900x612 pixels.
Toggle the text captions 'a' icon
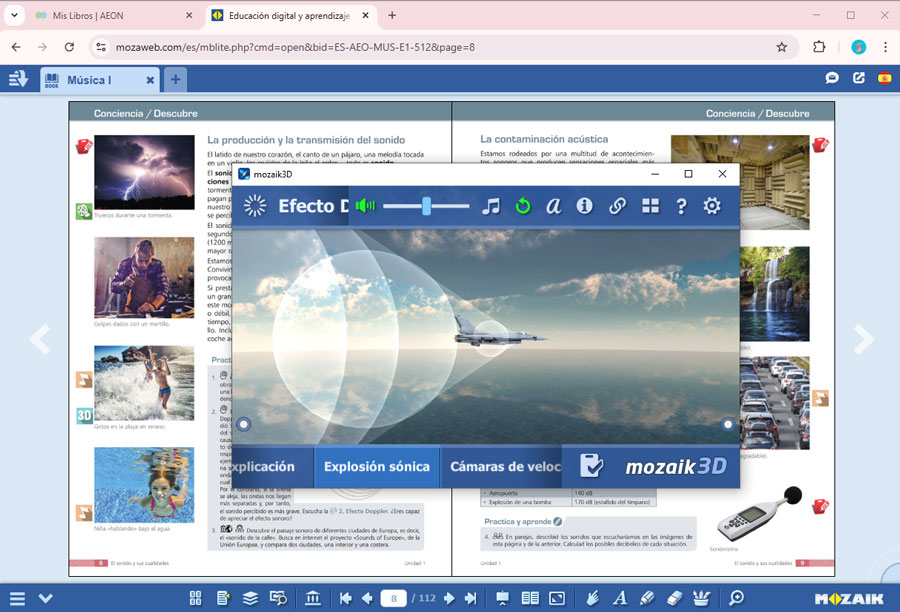(553, 206)
